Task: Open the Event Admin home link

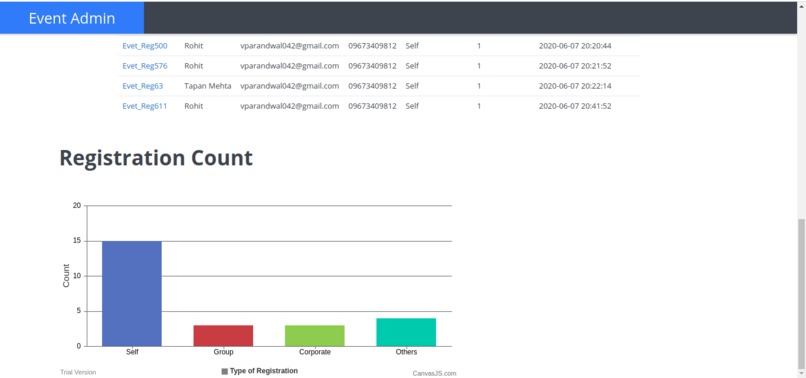Action: click(x=72, y=19)
